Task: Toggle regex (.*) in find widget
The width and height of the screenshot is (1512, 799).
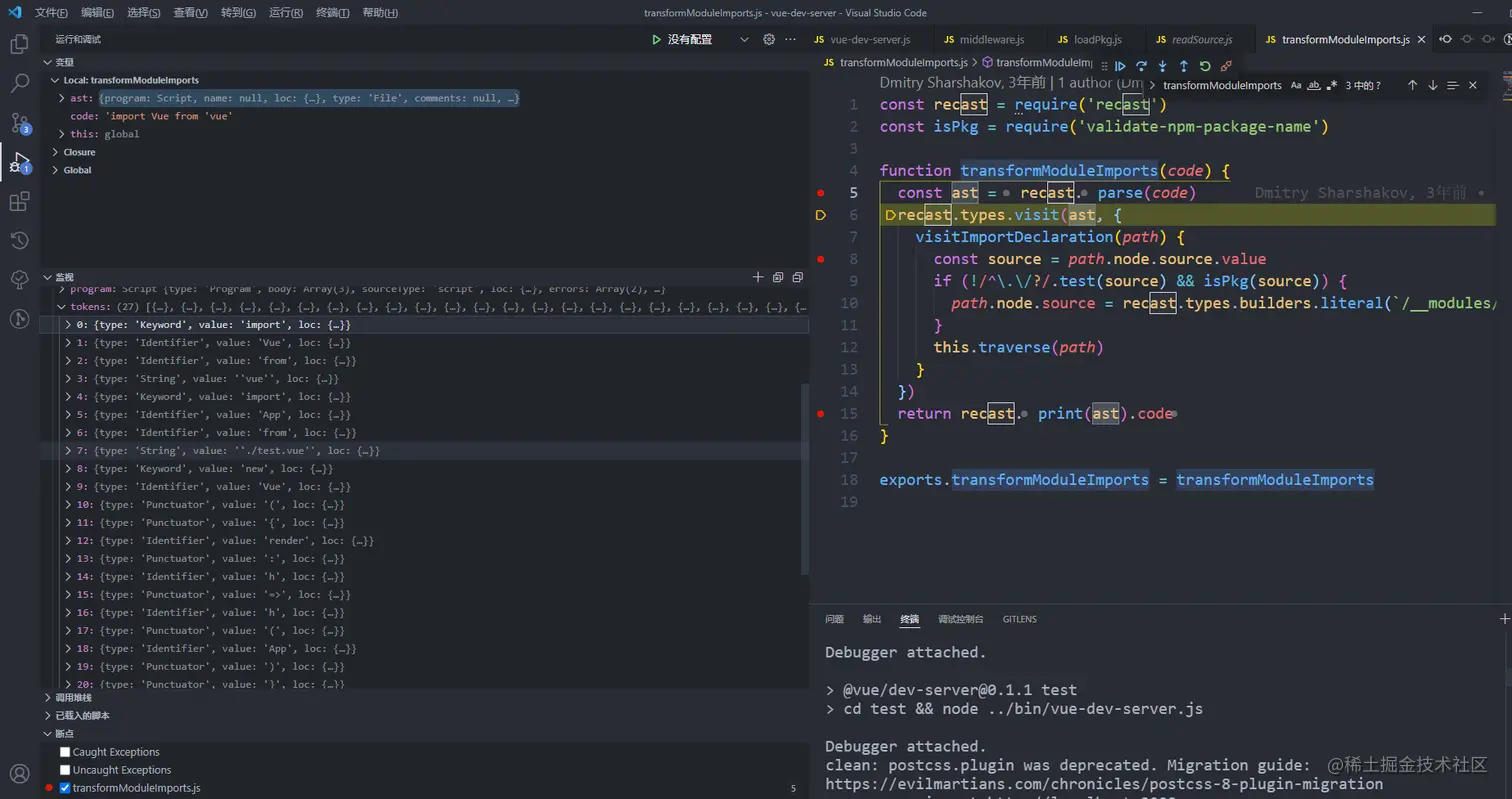Action: [1332, 85]
